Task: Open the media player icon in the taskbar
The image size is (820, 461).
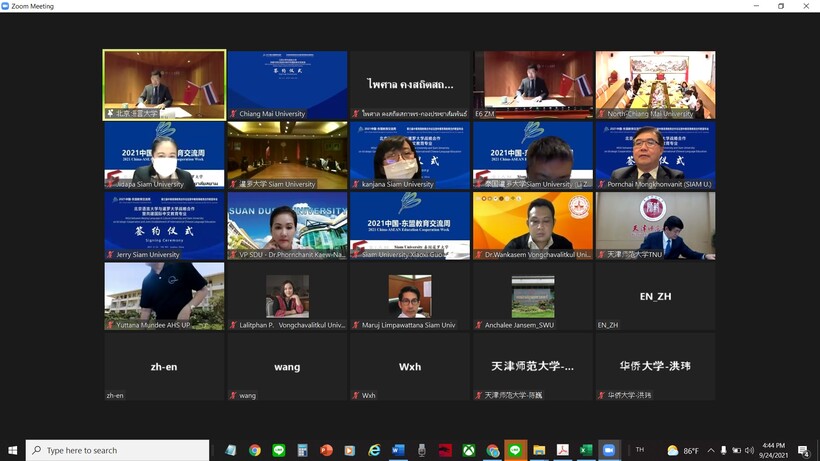Action: coord(350,450)
